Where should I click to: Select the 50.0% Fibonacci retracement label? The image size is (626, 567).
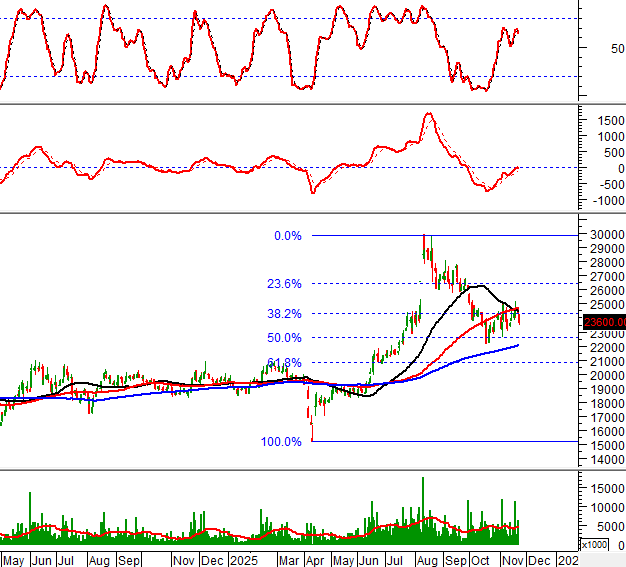pyautogui.click(x=284, y=338)
